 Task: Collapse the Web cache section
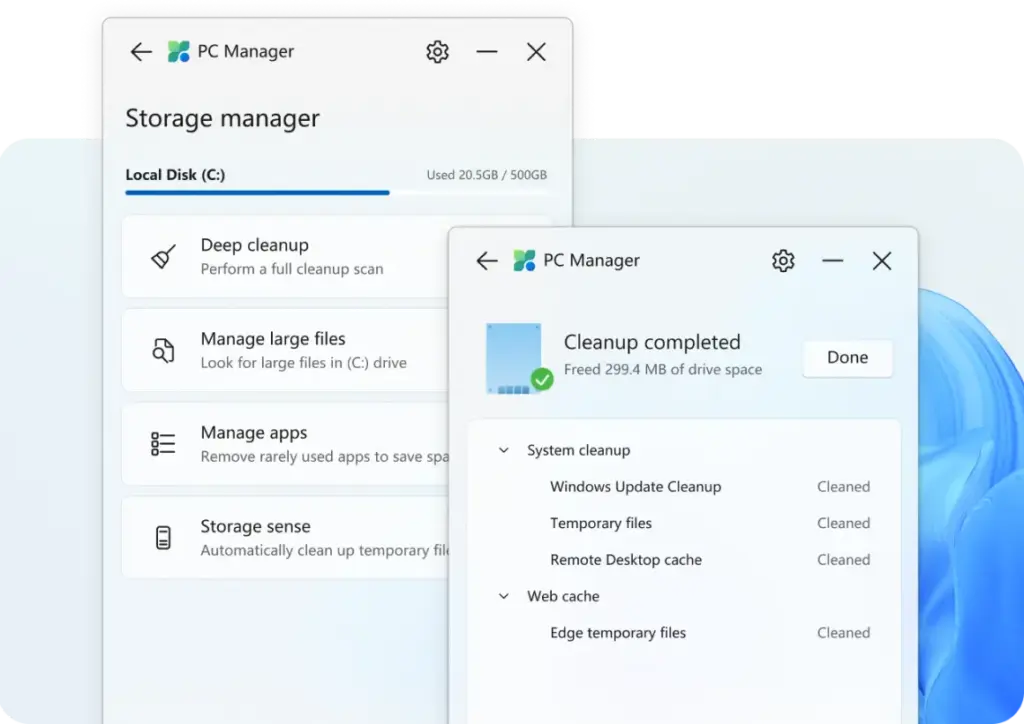503,596
